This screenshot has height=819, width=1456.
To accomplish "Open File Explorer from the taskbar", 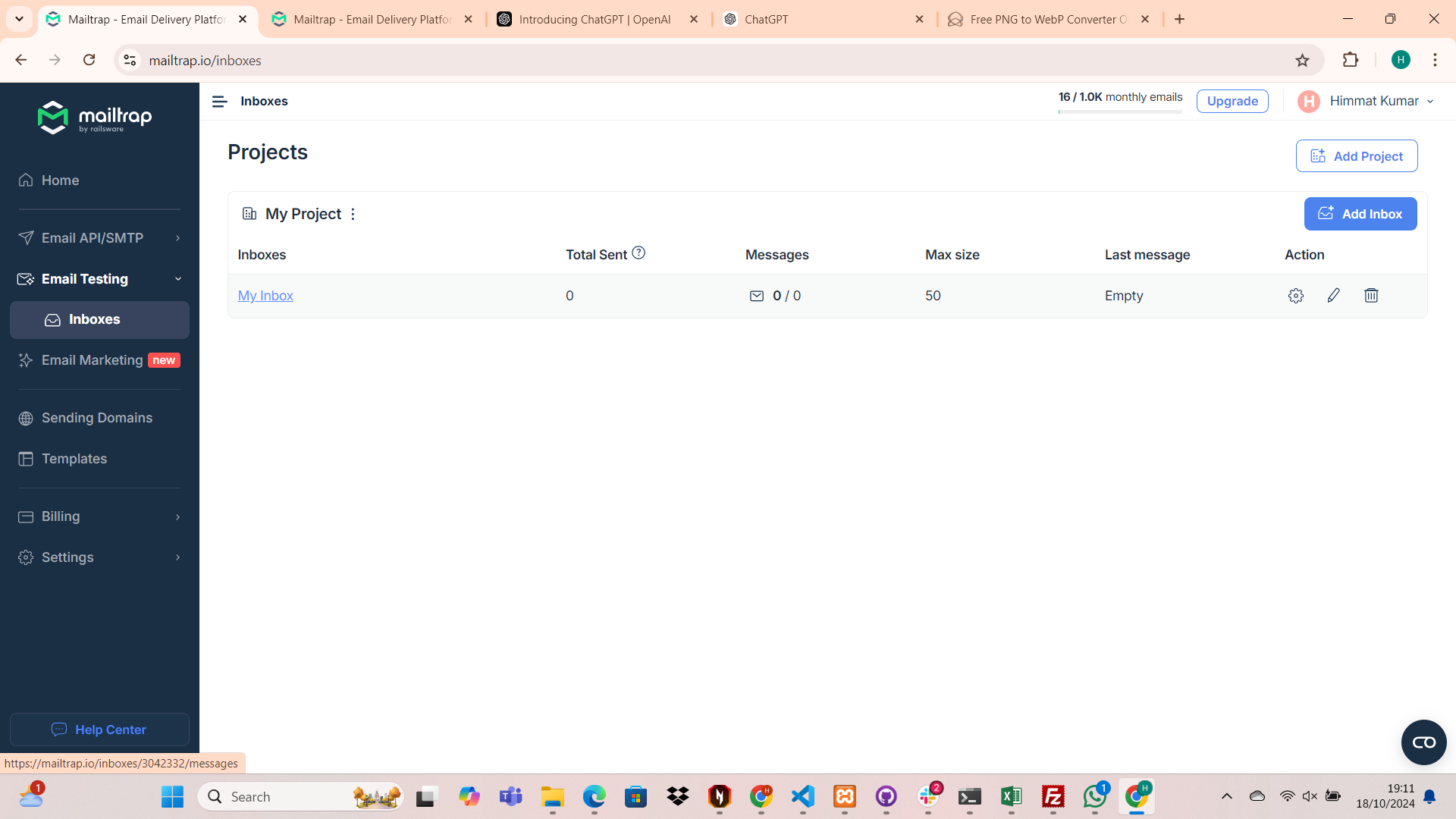I will [x=552, y=797].
